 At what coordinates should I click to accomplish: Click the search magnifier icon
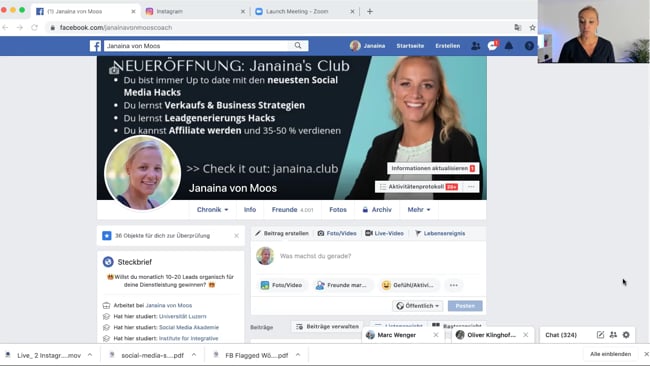298,46
